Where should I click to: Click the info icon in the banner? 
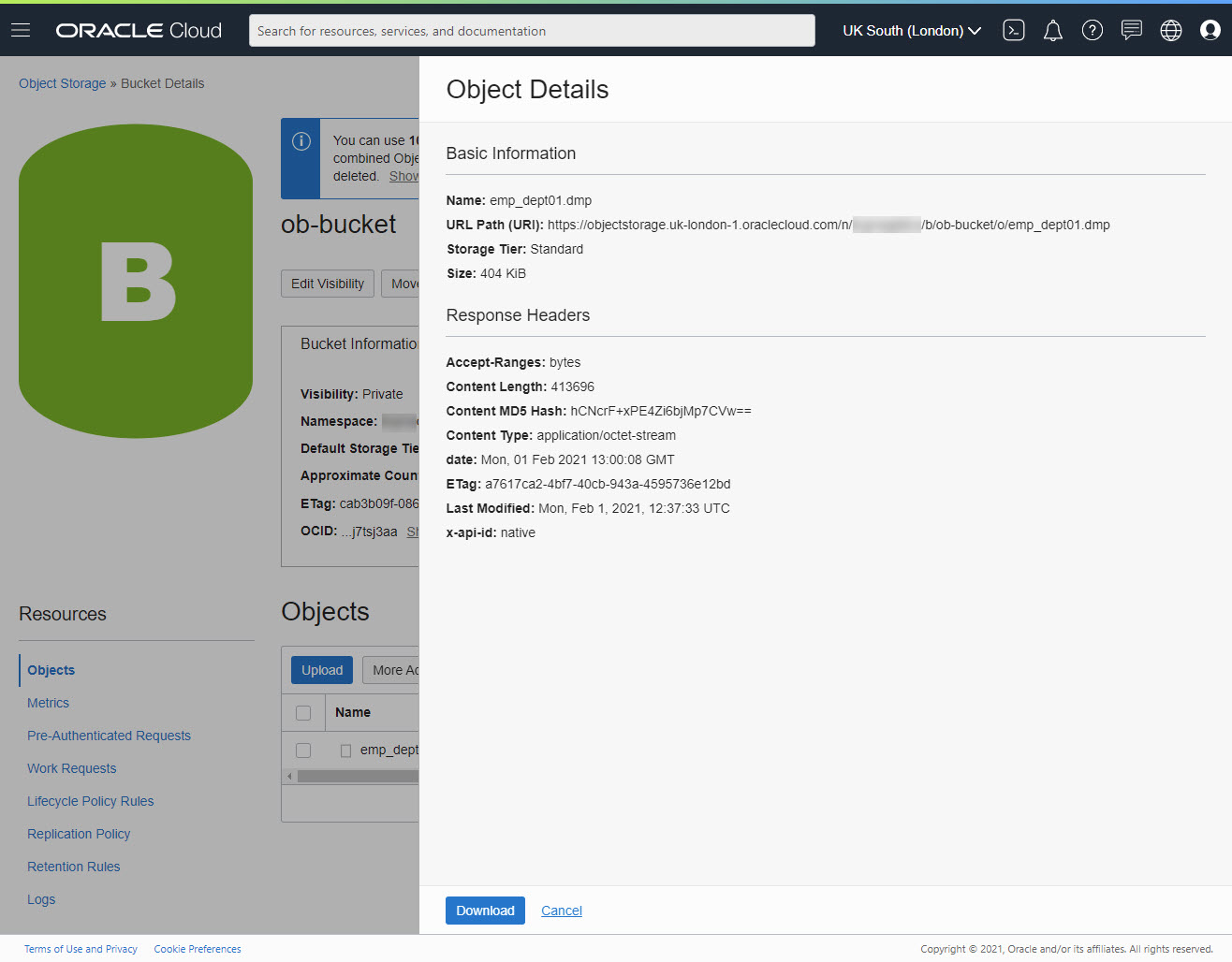pyautogui.click(x=301, y=141)
